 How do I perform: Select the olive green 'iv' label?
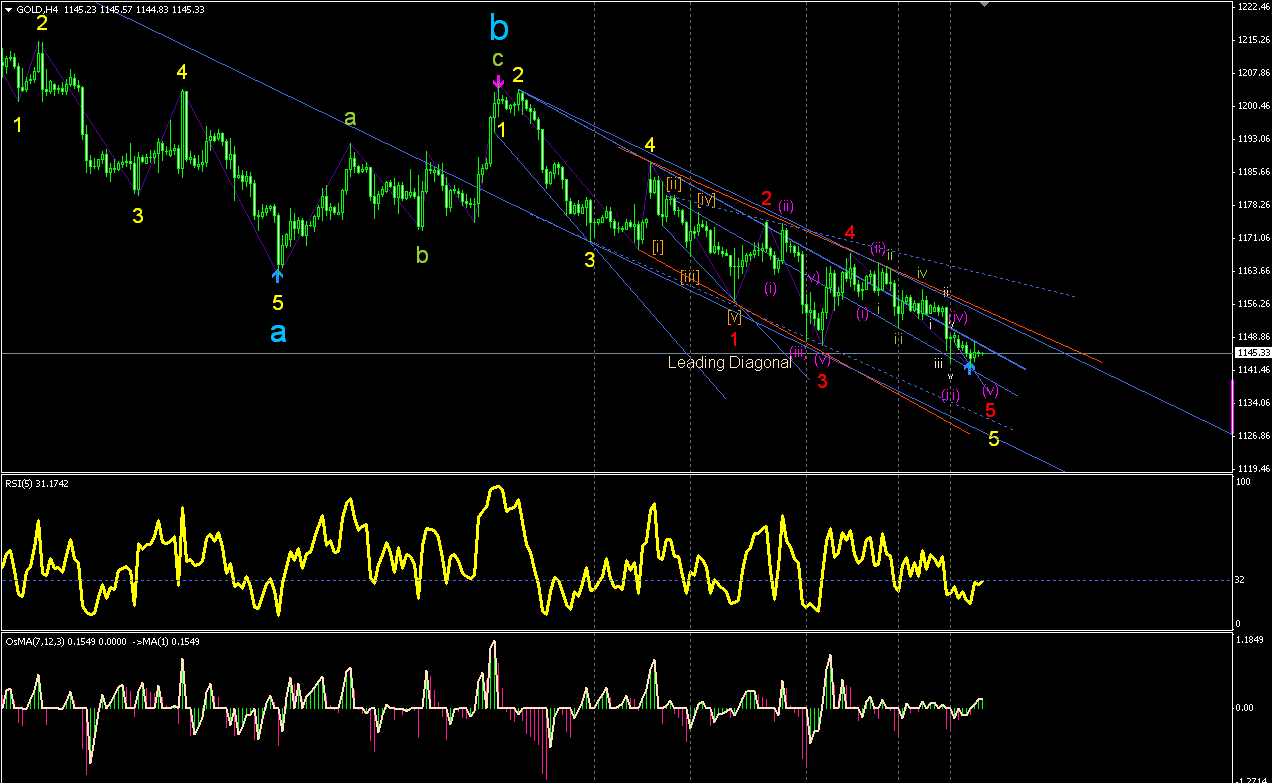[922, 273]
